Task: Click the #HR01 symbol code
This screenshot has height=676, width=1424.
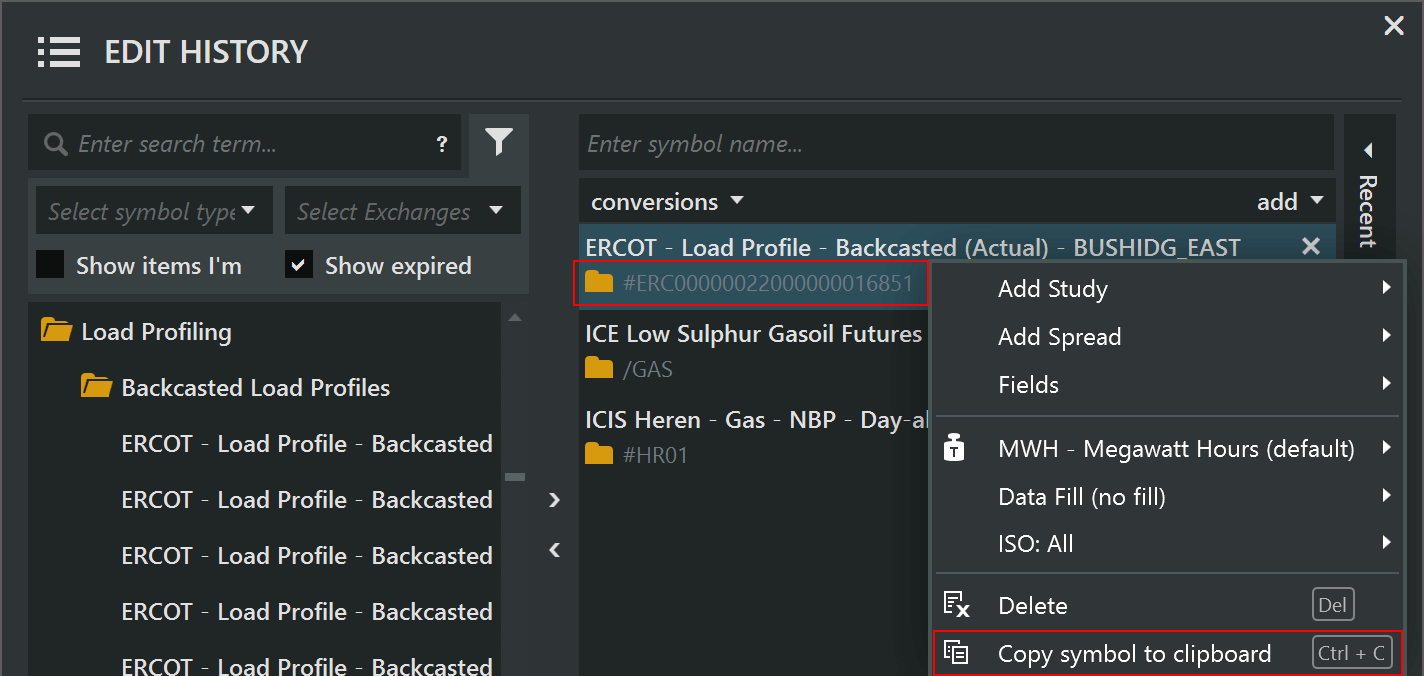Action: point(655,456)
